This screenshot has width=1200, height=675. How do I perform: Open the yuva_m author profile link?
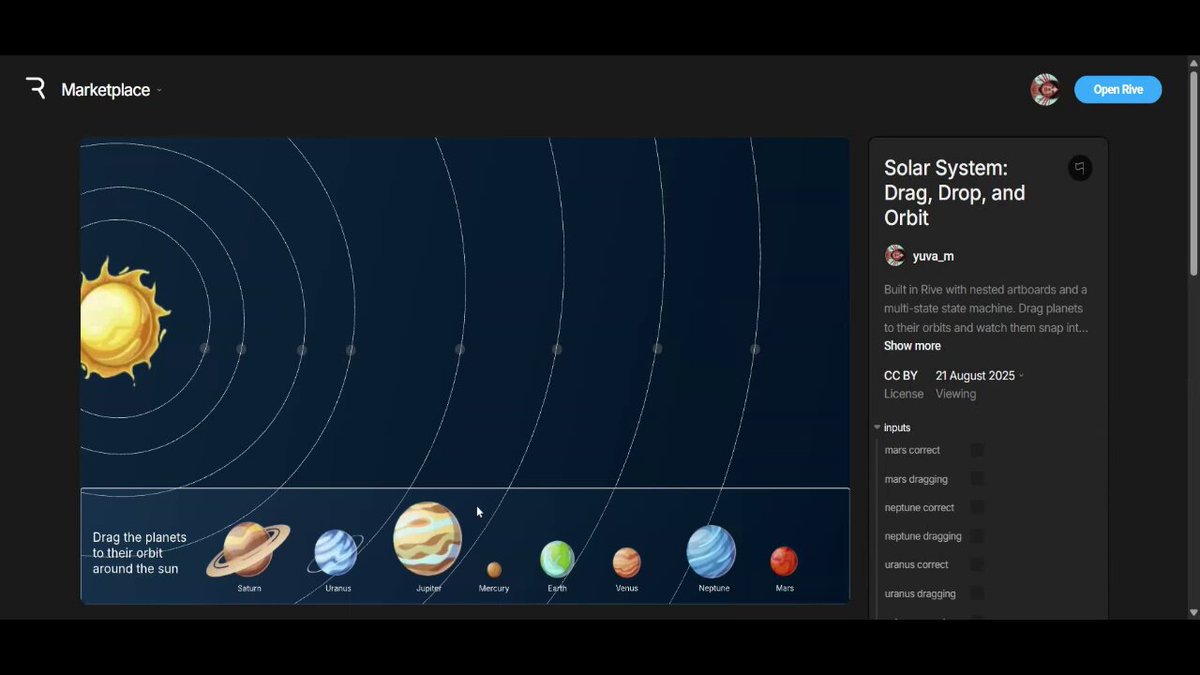[x=933, y=256]
